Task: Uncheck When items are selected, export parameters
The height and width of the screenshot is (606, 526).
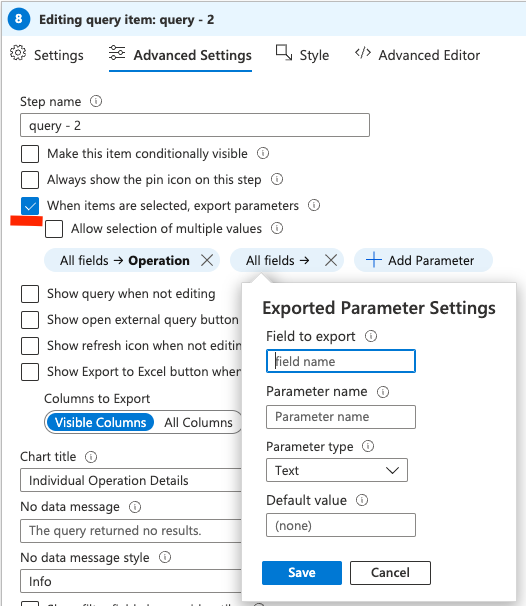Action: (x=30, y=206)
